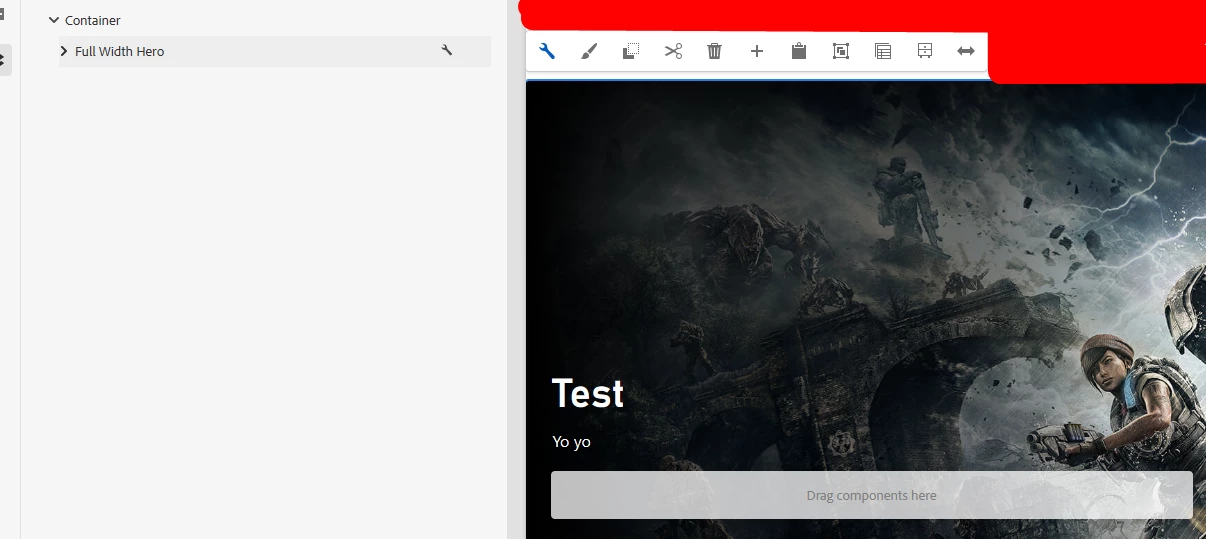1206x539 pixels.
Task: Cut component with scissors icon
Action: click(x=673, y=51)
